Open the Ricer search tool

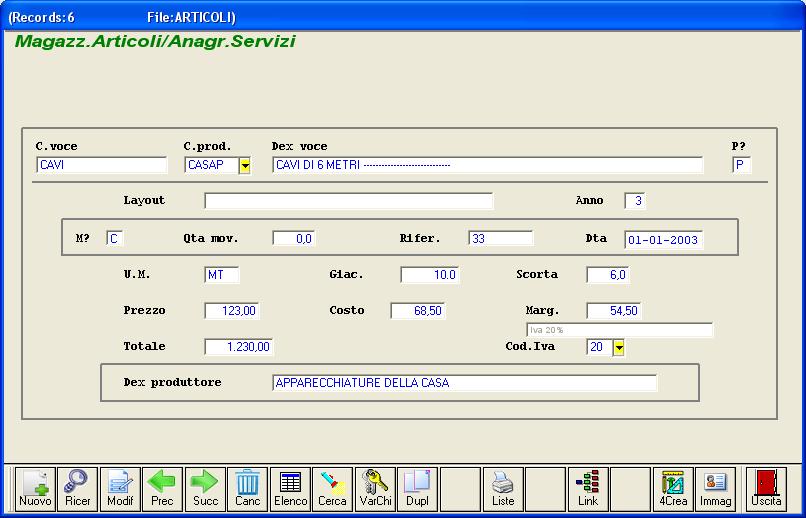pyautogui.click(x=78, y=489)
